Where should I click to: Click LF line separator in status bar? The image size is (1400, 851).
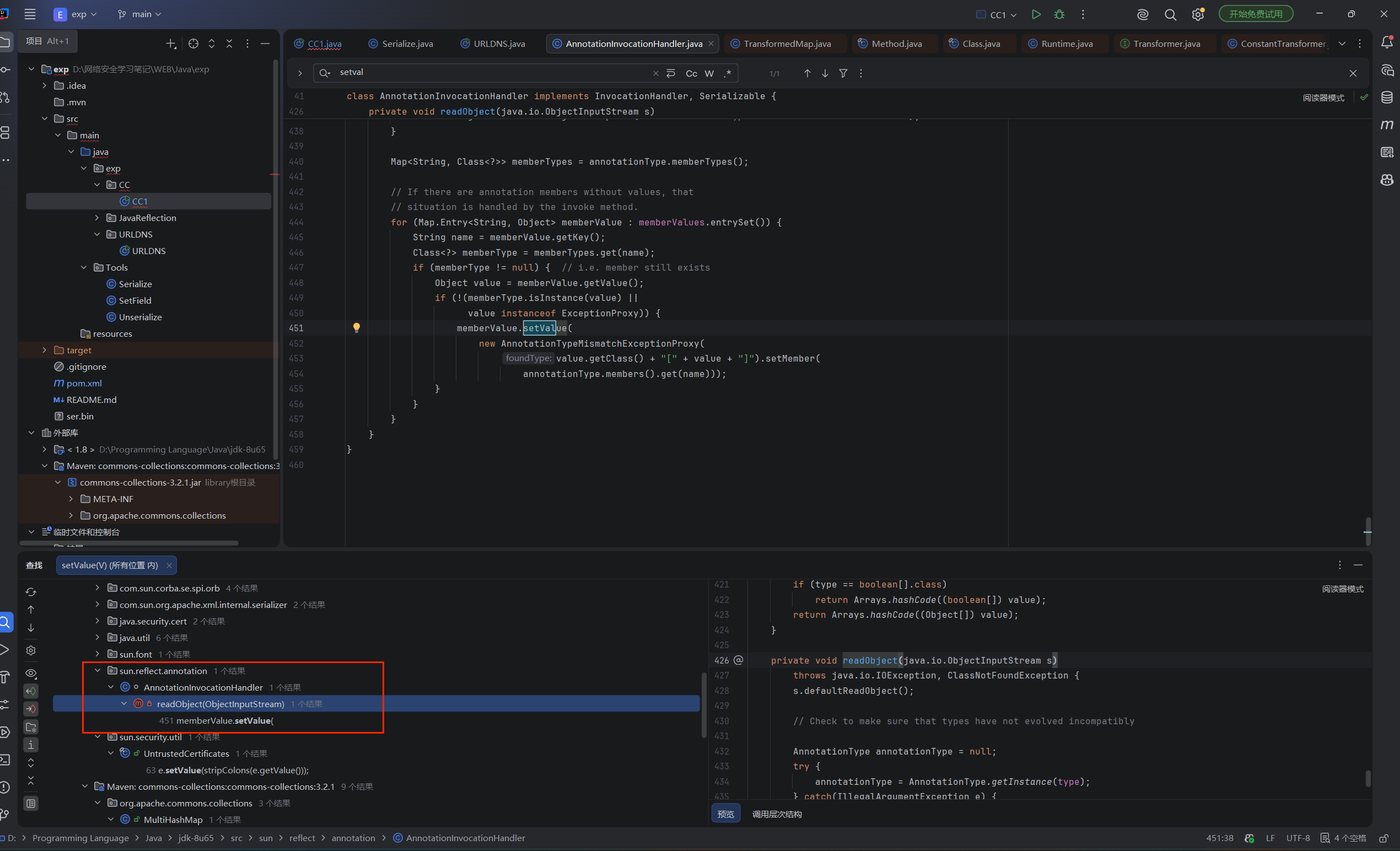point(1270,838)
